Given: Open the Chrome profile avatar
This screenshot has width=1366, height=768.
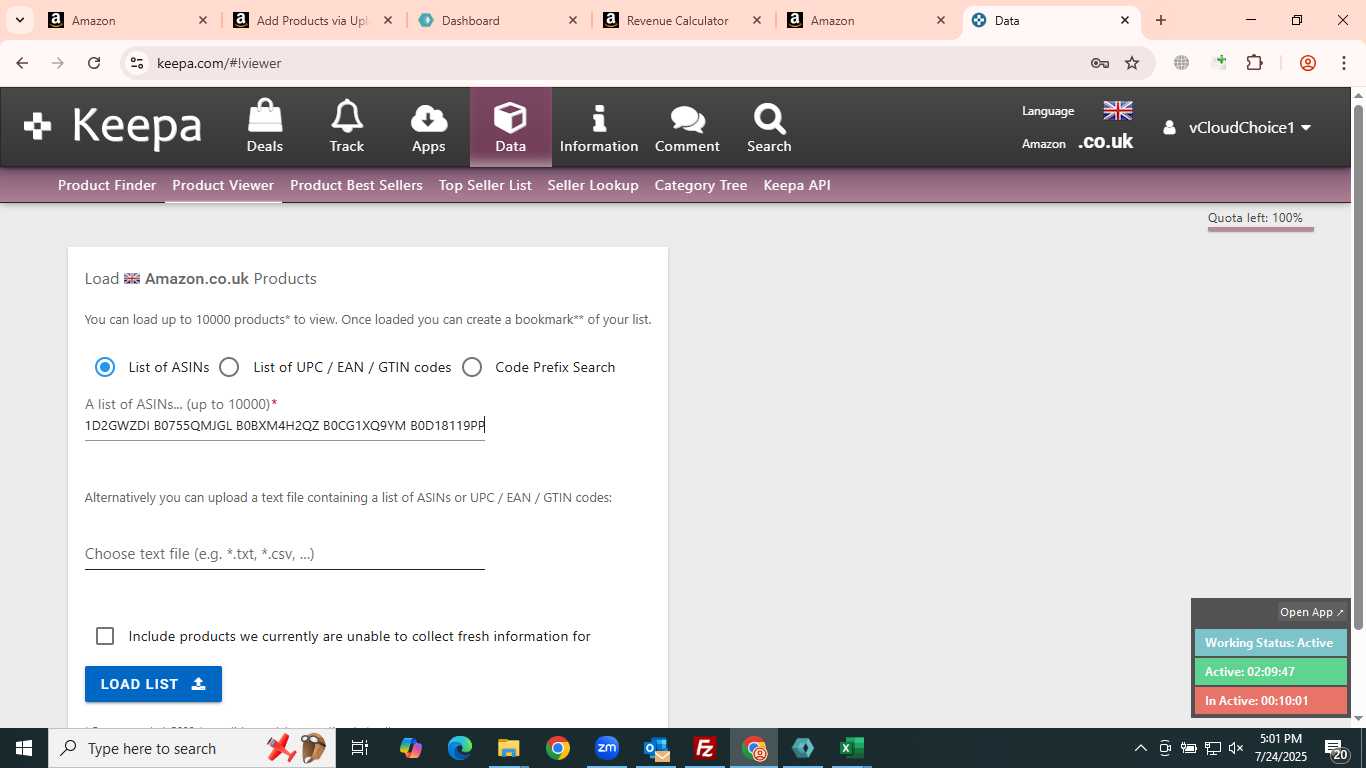Looking at the screenshot, I should coord(1307,63).
